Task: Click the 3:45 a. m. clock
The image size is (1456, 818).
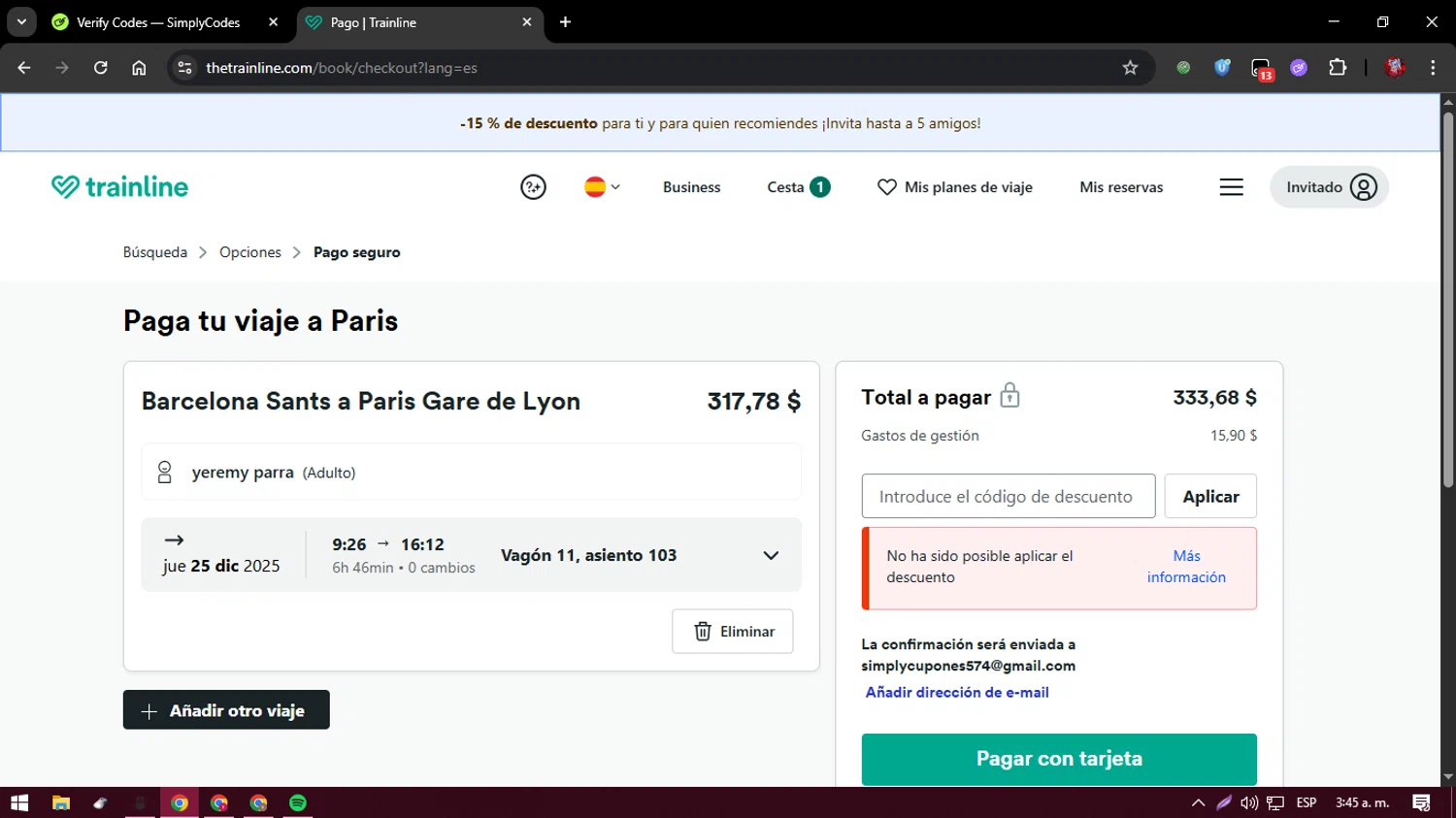Action: coord(1362,802)
